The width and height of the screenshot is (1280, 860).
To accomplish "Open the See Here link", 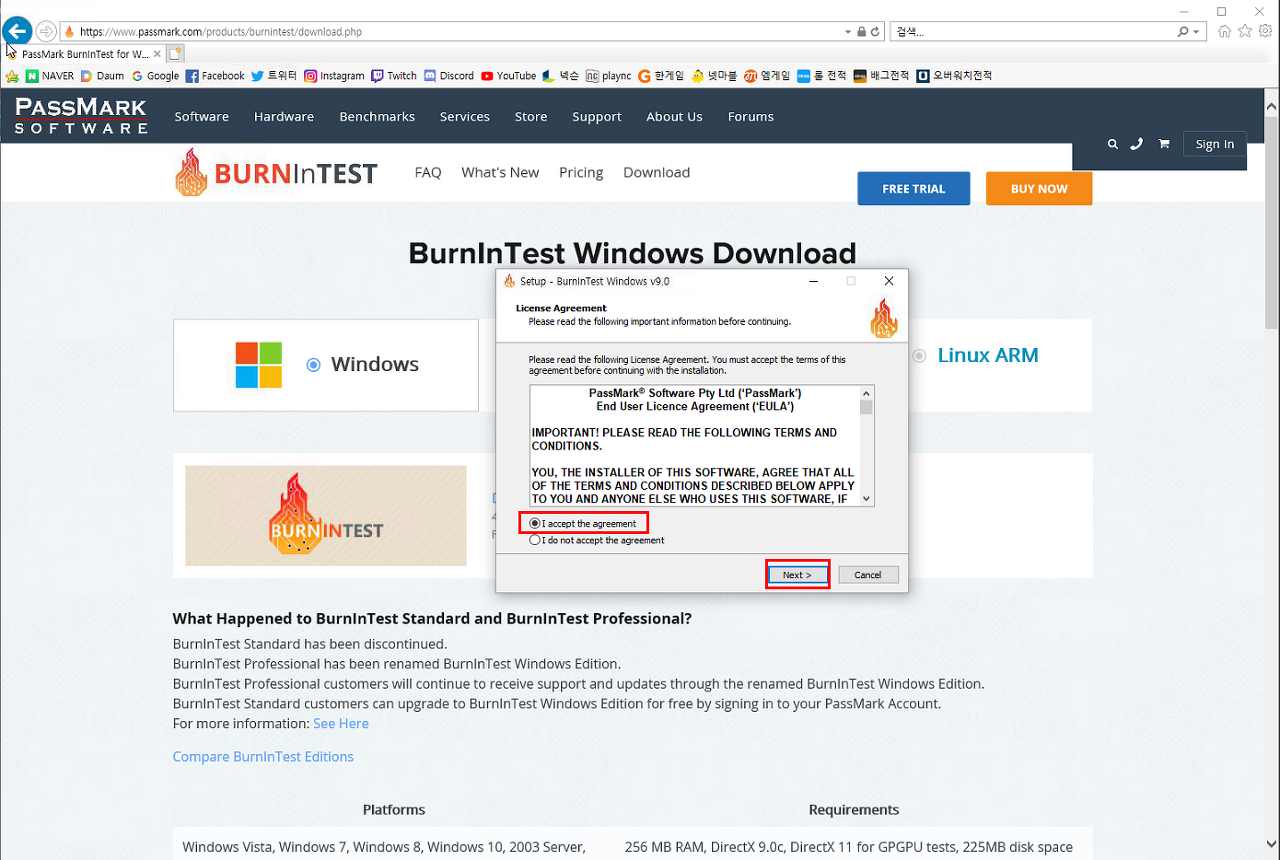I will point(341,723).
